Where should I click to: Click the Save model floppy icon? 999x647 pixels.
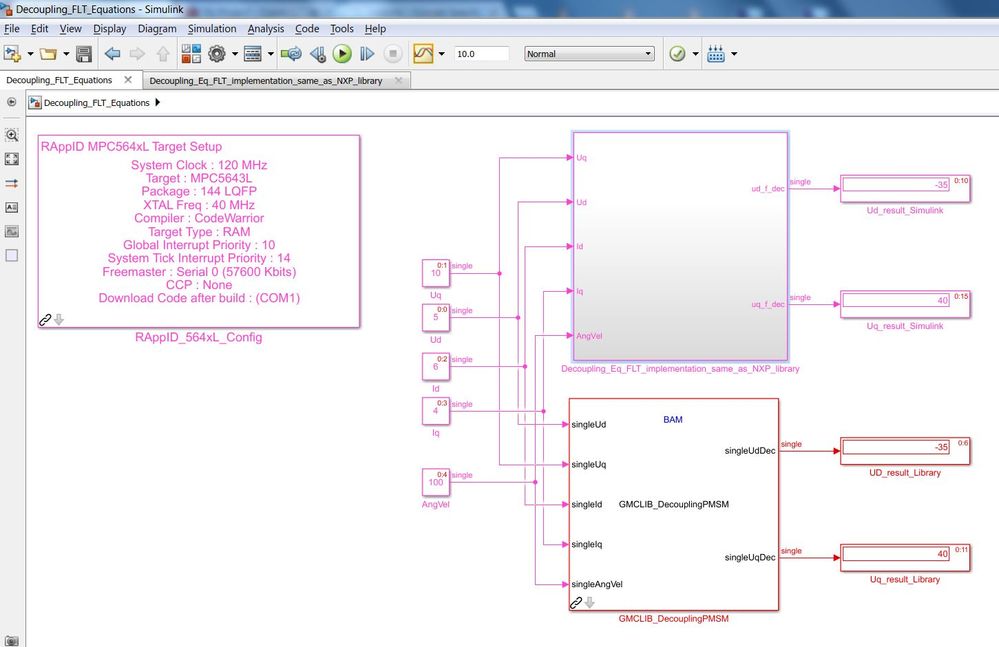coord(83,54)
